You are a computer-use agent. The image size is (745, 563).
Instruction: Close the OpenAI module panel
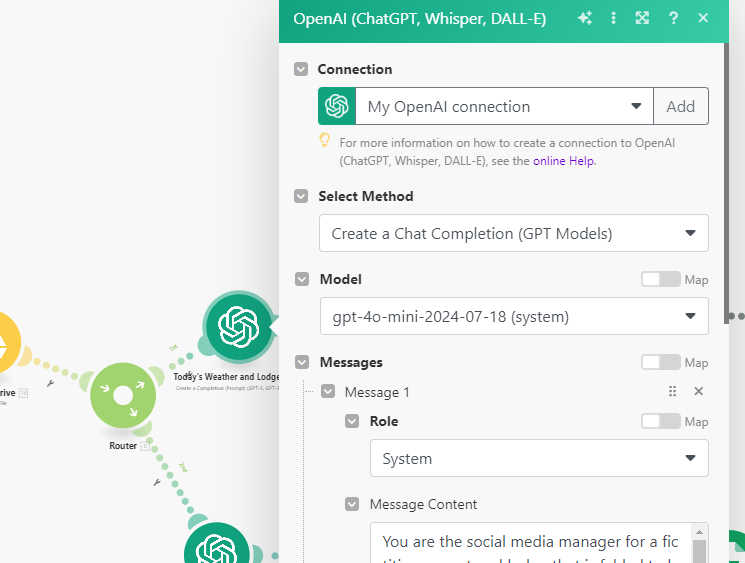click(x=703, y=18)
